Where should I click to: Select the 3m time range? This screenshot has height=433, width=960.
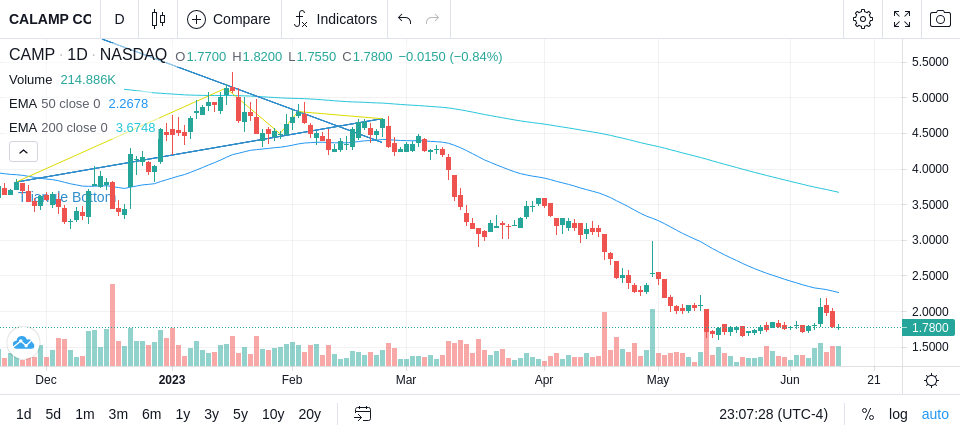pyautogui.click(x=118, y=415)
